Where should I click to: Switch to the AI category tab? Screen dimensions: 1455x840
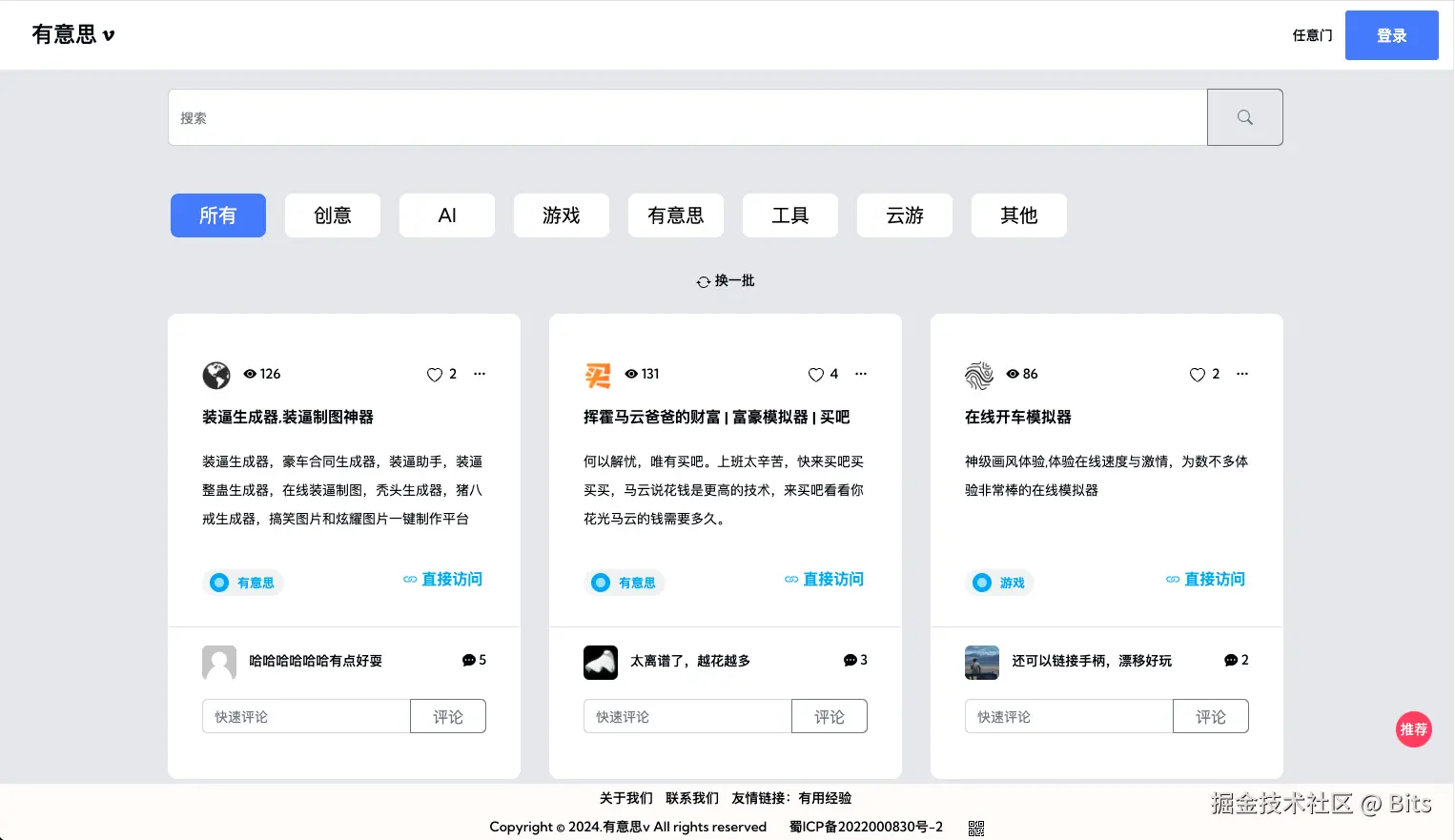click(446, 215)
